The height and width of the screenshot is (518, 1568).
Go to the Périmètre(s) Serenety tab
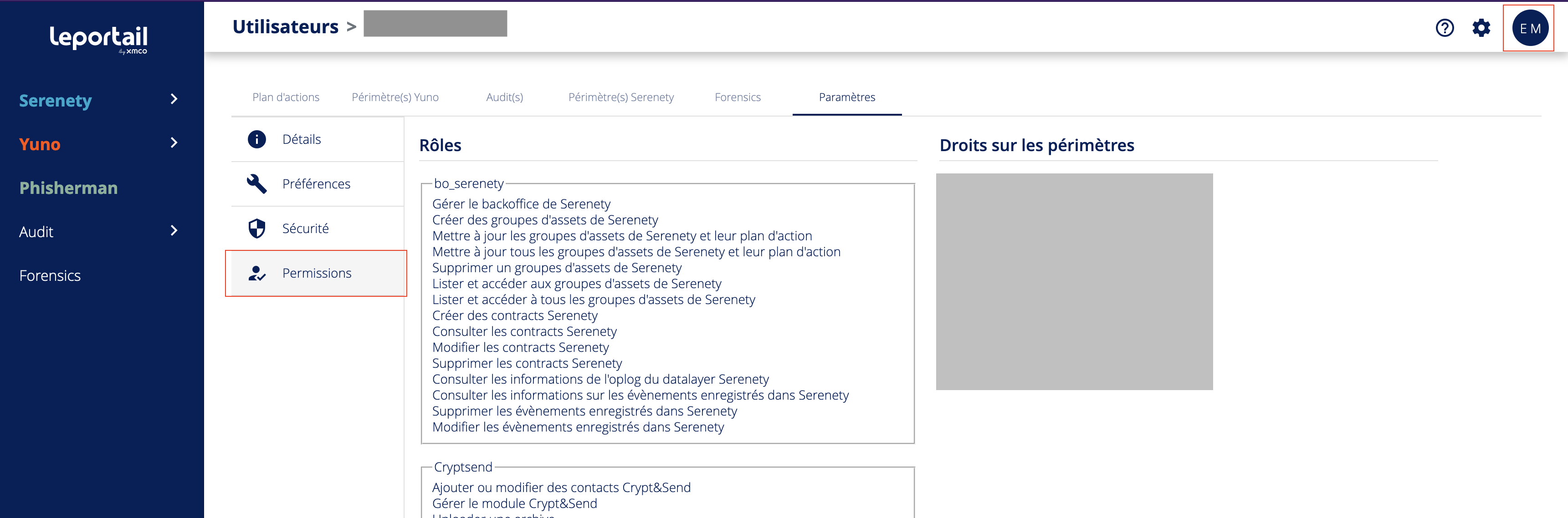(x=621, y=97)
